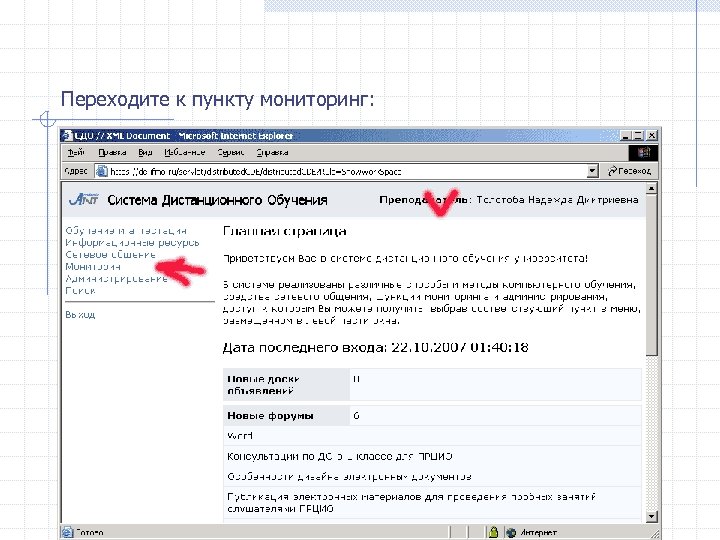
Task: Click the scrollbar down arrow
Action: (651, 517)
